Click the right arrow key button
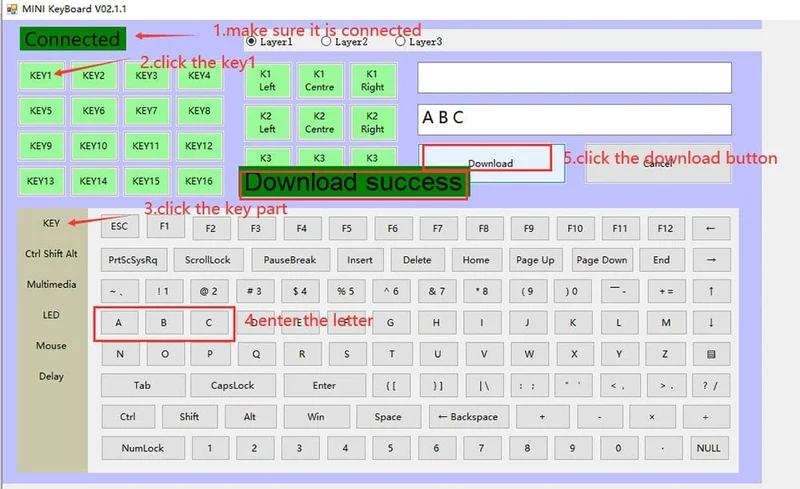Image resolution: width=800 pixels, height=489 pixels. point(711,260)
